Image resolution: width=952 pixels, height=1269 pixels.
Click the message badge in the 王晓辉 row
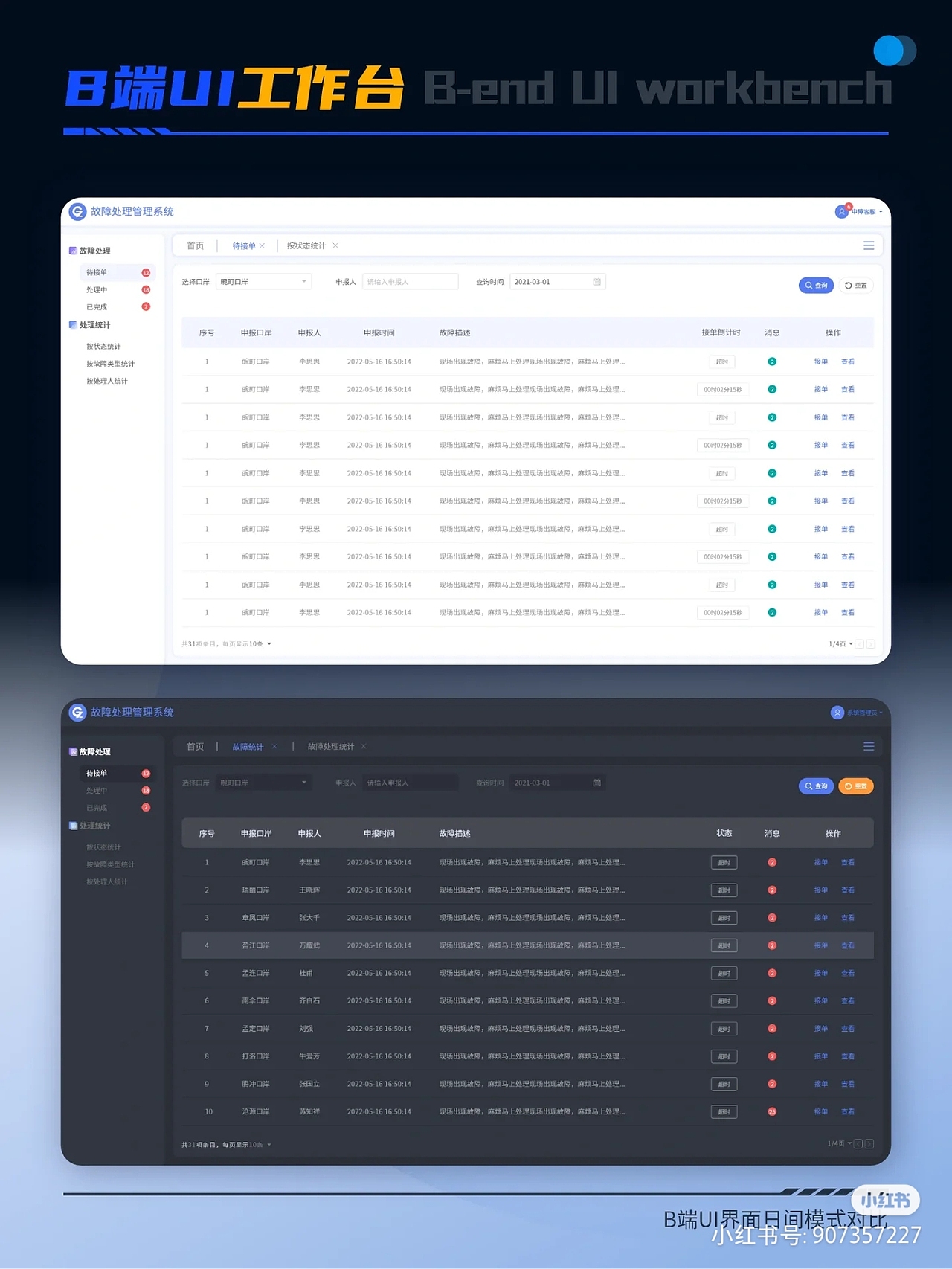[x=772, y=890]
